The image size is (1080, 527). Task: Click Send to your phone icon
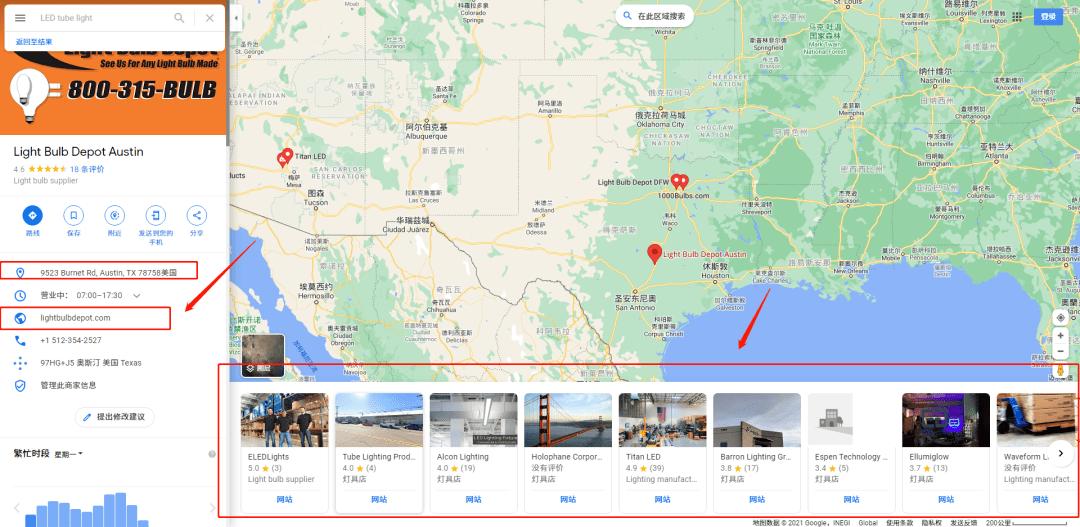coord(156,216)
